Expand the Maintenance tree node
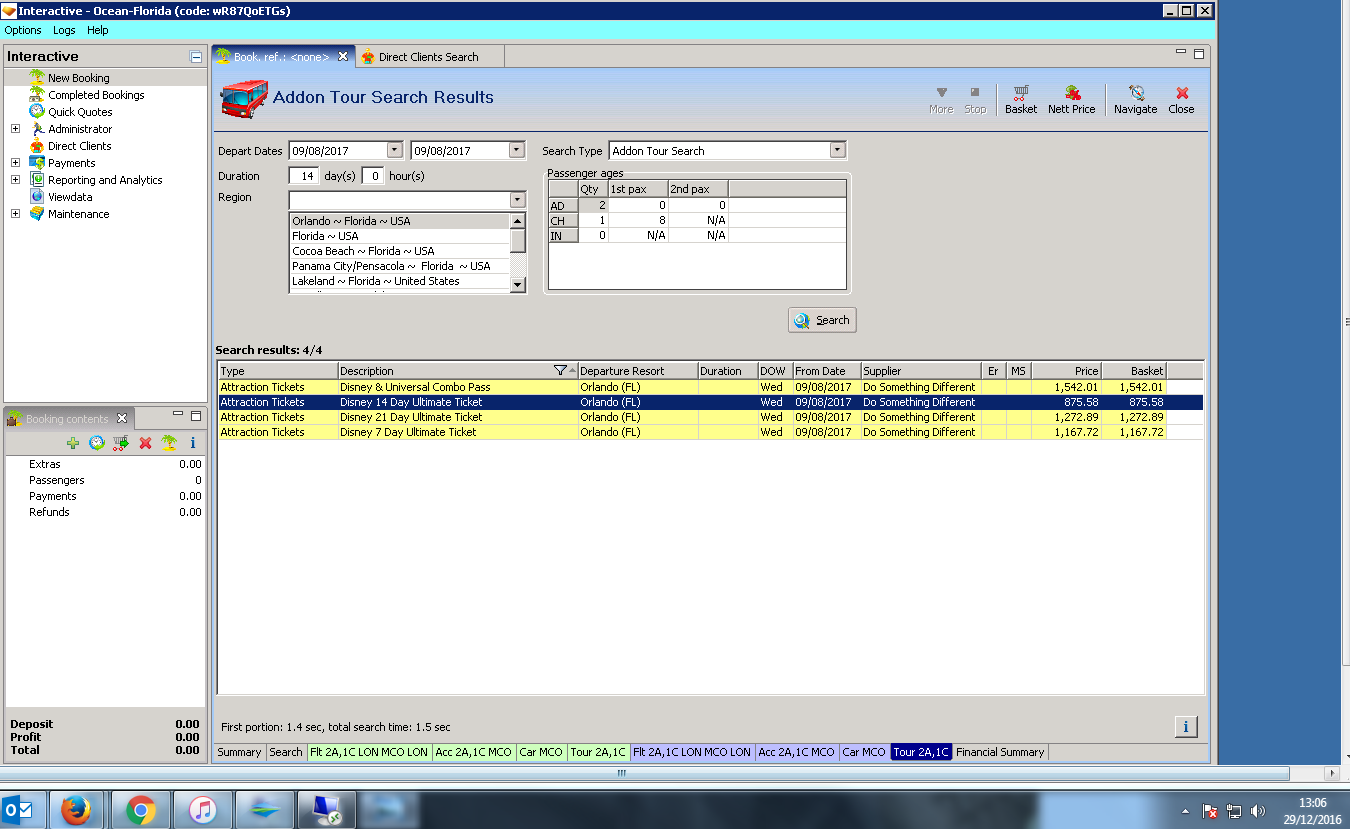This screenshot has height=829, width=1350. (15, 214)
